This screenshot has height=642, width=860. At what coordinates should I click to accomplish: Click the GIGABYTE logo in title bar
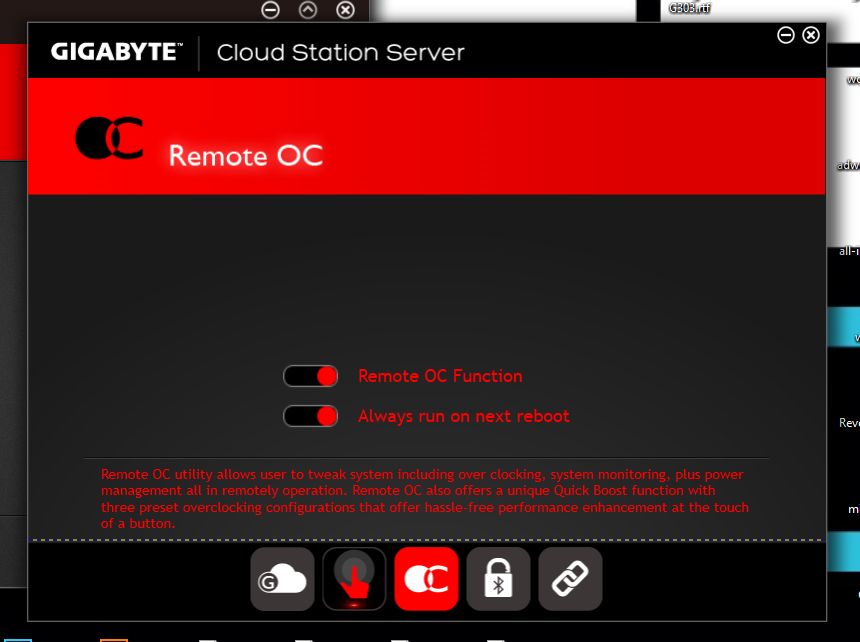(x=116, y=52)
